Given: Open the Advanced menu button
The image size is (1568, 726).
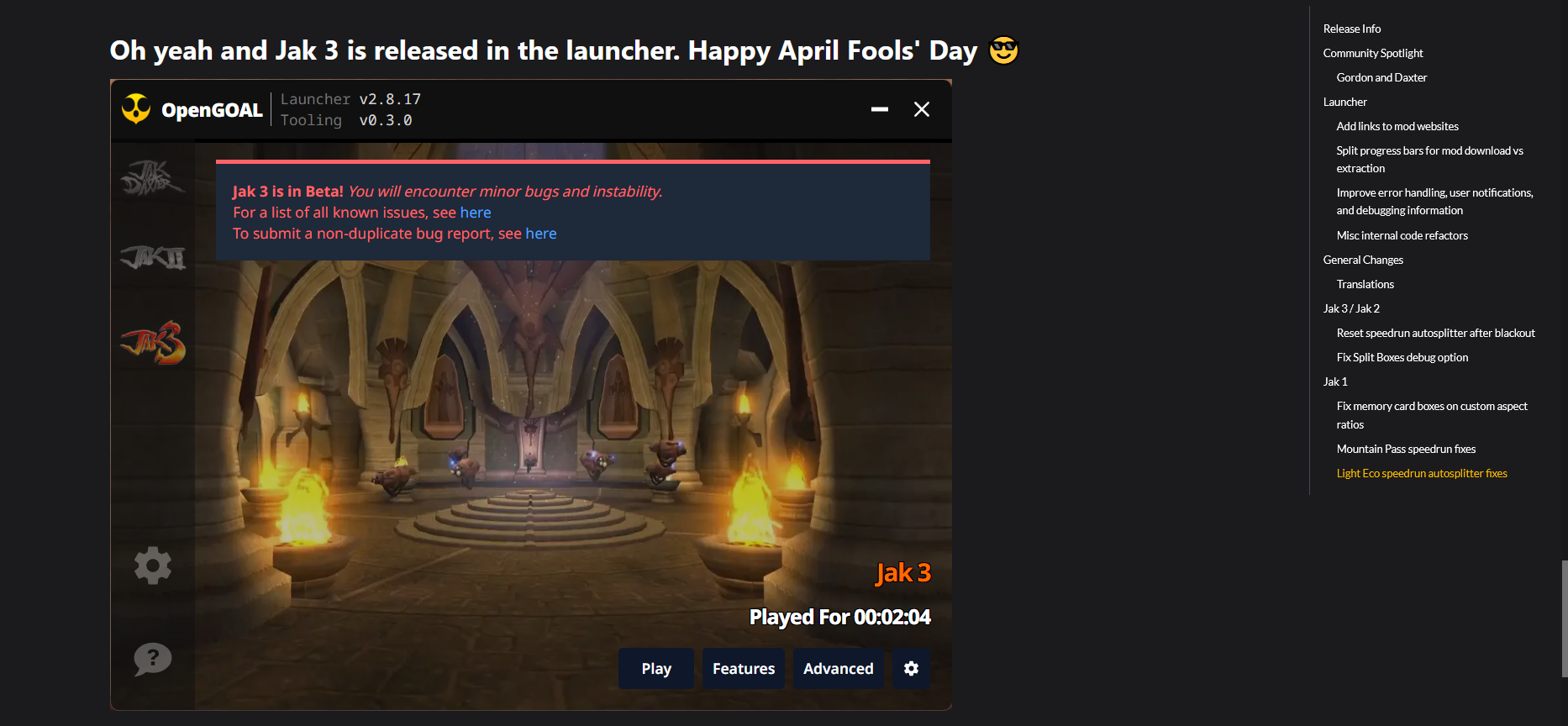Looking at the screenshot, I should coord(838,668).
